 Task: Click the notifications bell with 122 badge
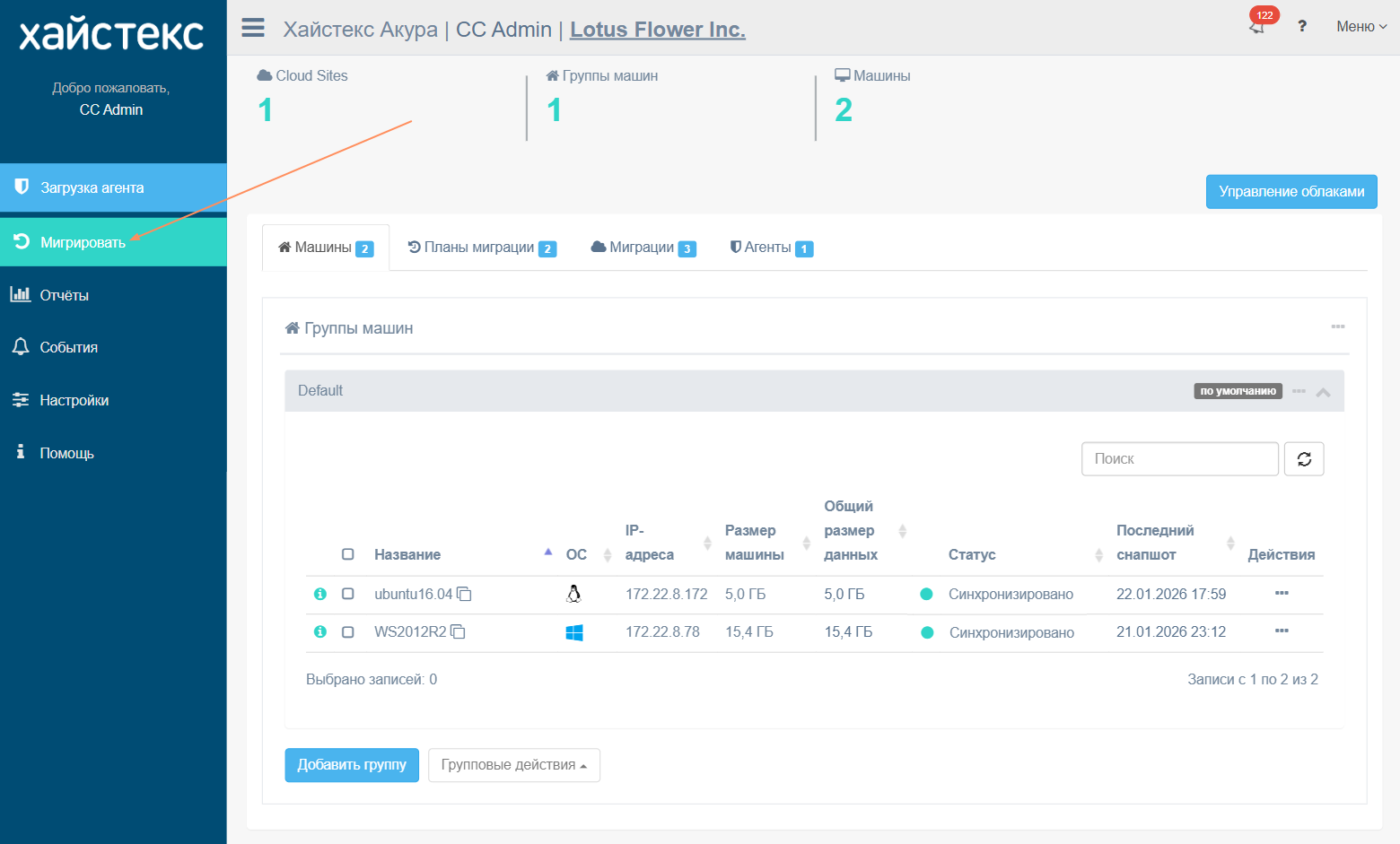[x=1257, y=26]
